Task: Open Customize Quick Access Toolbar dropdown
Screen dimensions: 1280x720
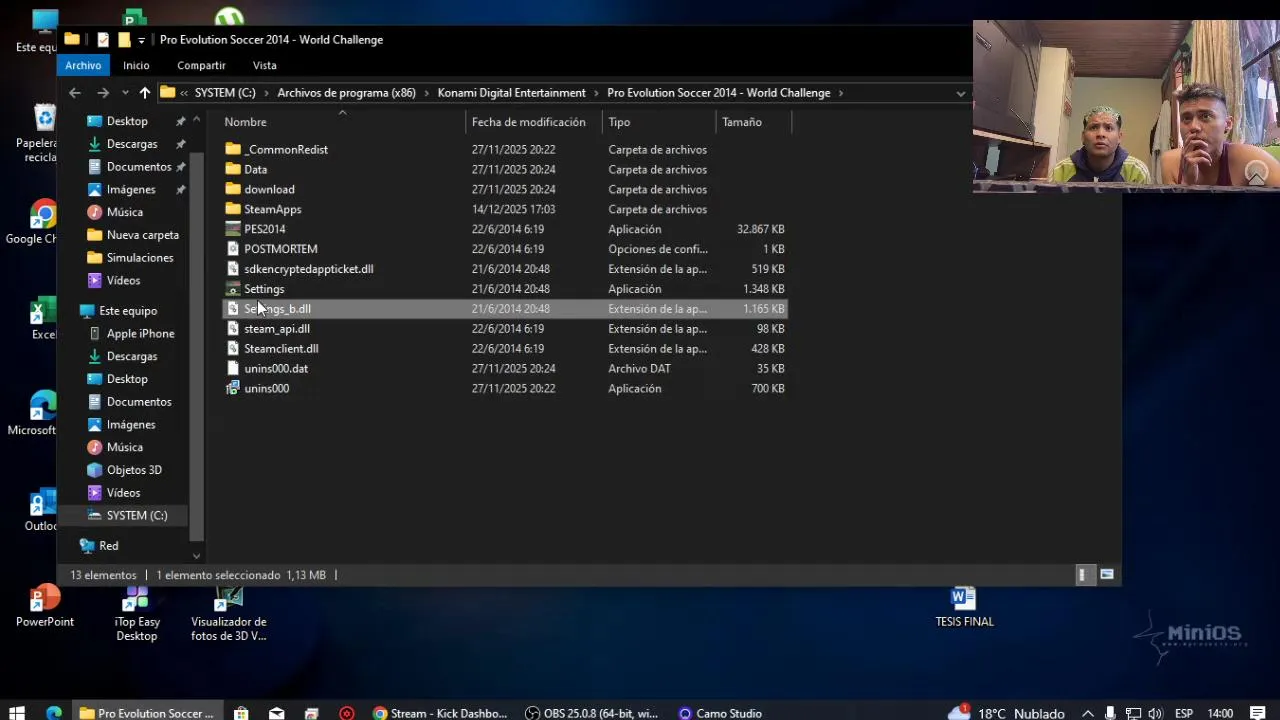Action: coord(141,40)
